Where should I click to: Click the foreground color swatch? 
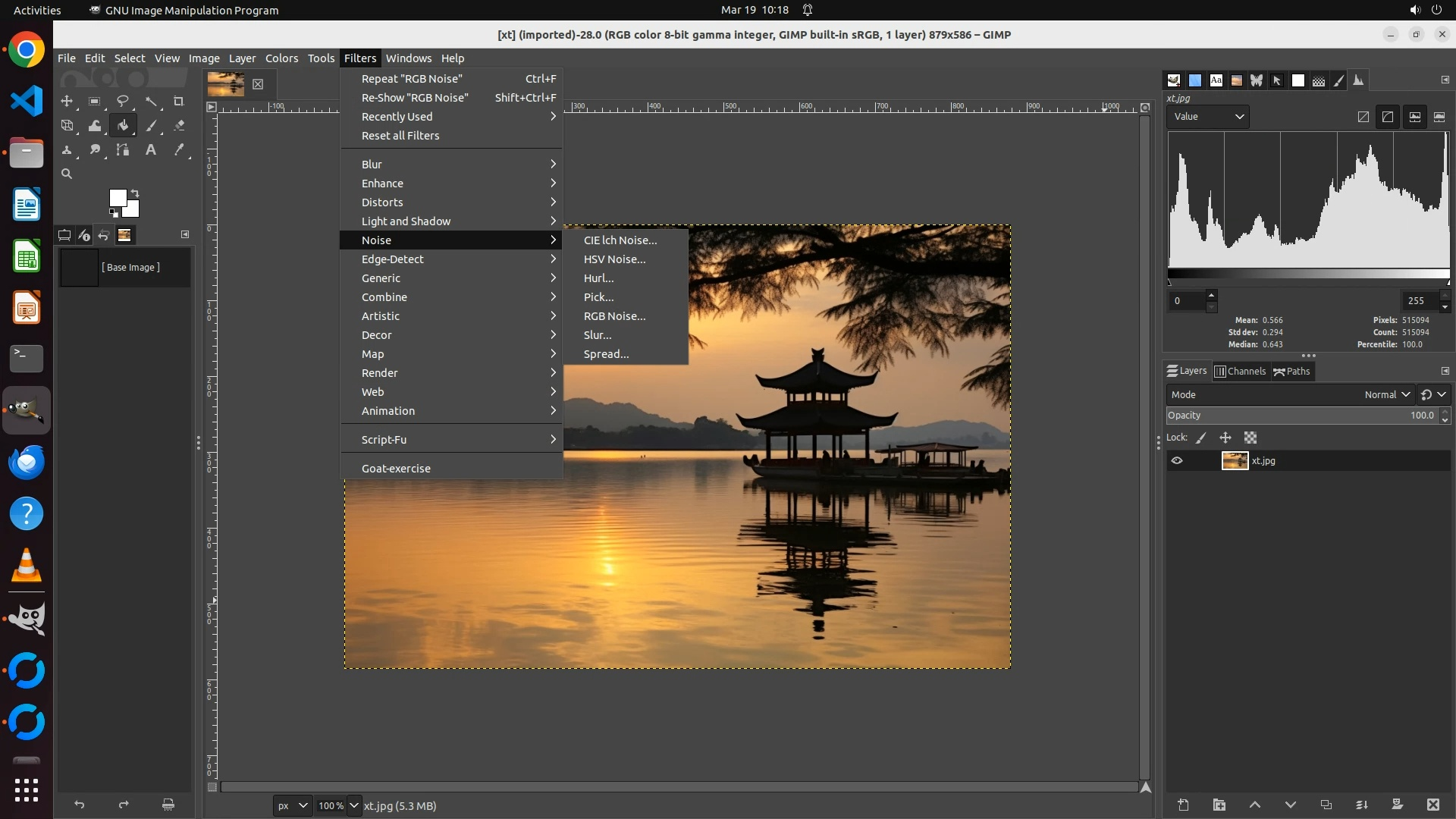pos(118,198)
